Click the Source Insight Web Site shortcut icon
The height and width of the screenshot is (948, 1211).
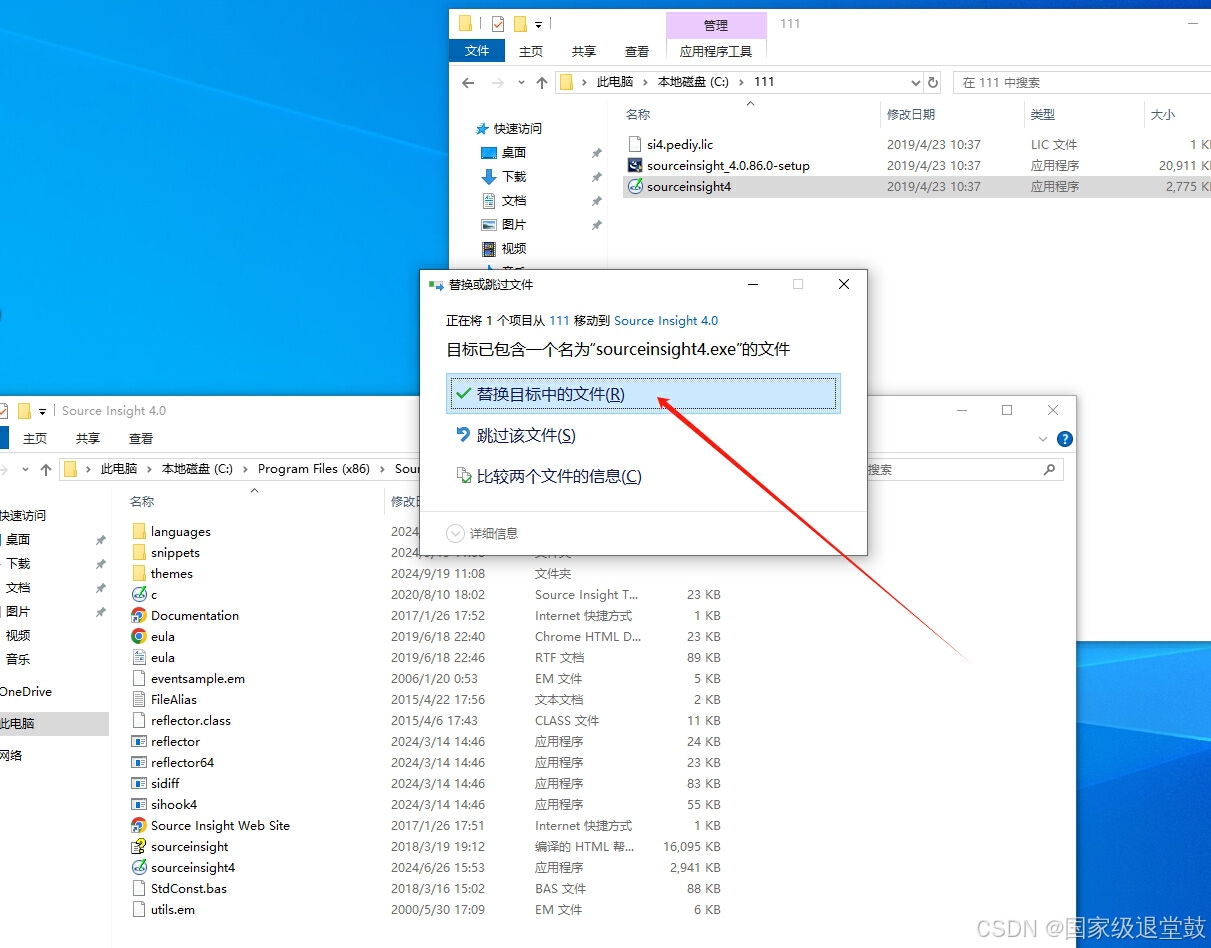click(139, 825)
